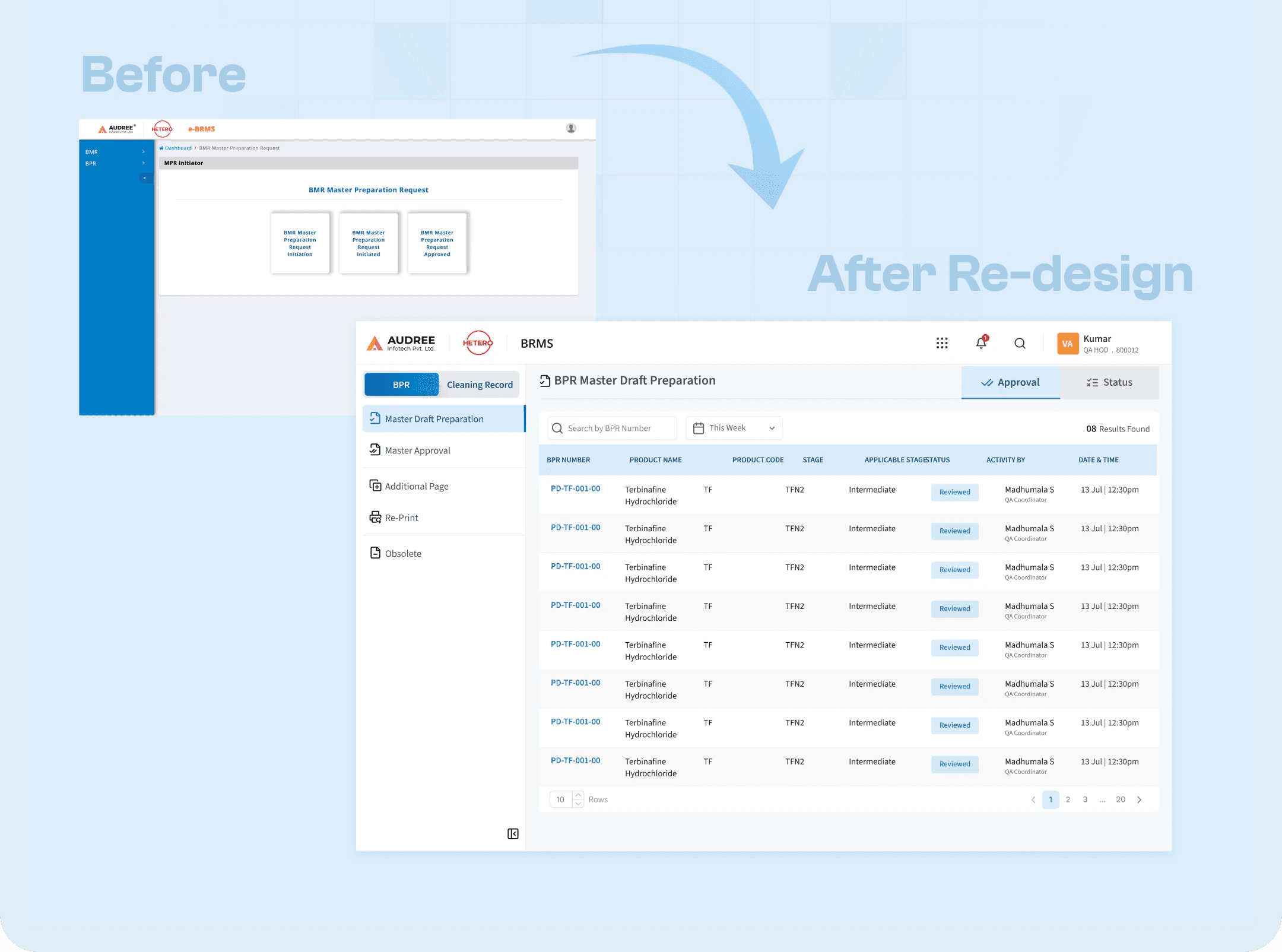Collapse the old design's blue sidebar arrow
The image size is (1282, 952).
145,177
